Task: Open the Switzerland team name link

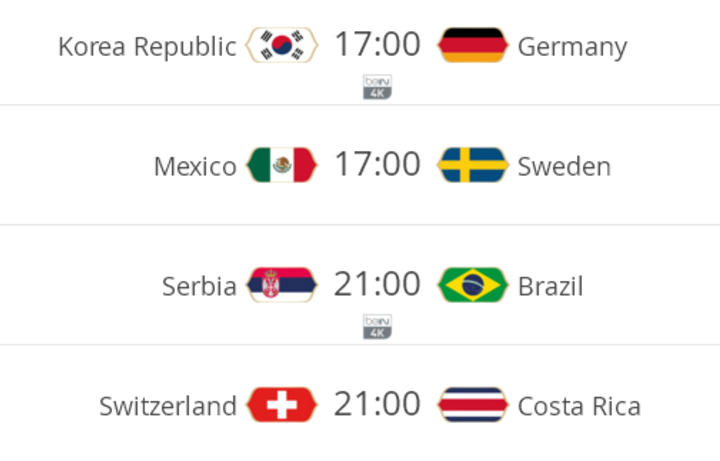Action: click(168, 406)
